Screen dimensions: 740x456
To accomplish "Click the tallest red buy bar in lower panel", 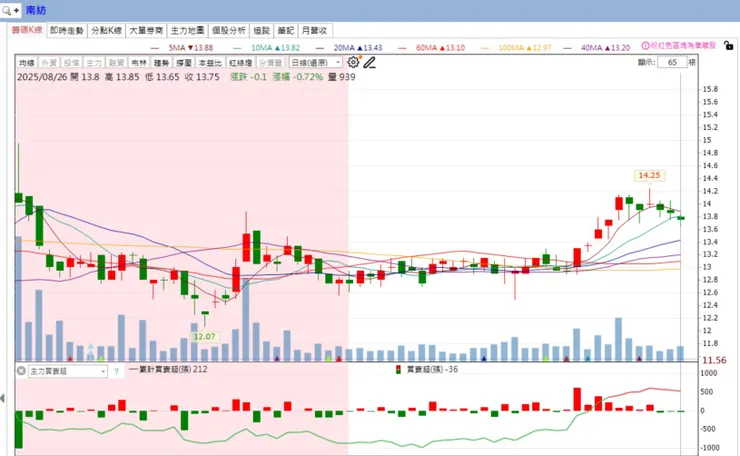I will 577,399.
